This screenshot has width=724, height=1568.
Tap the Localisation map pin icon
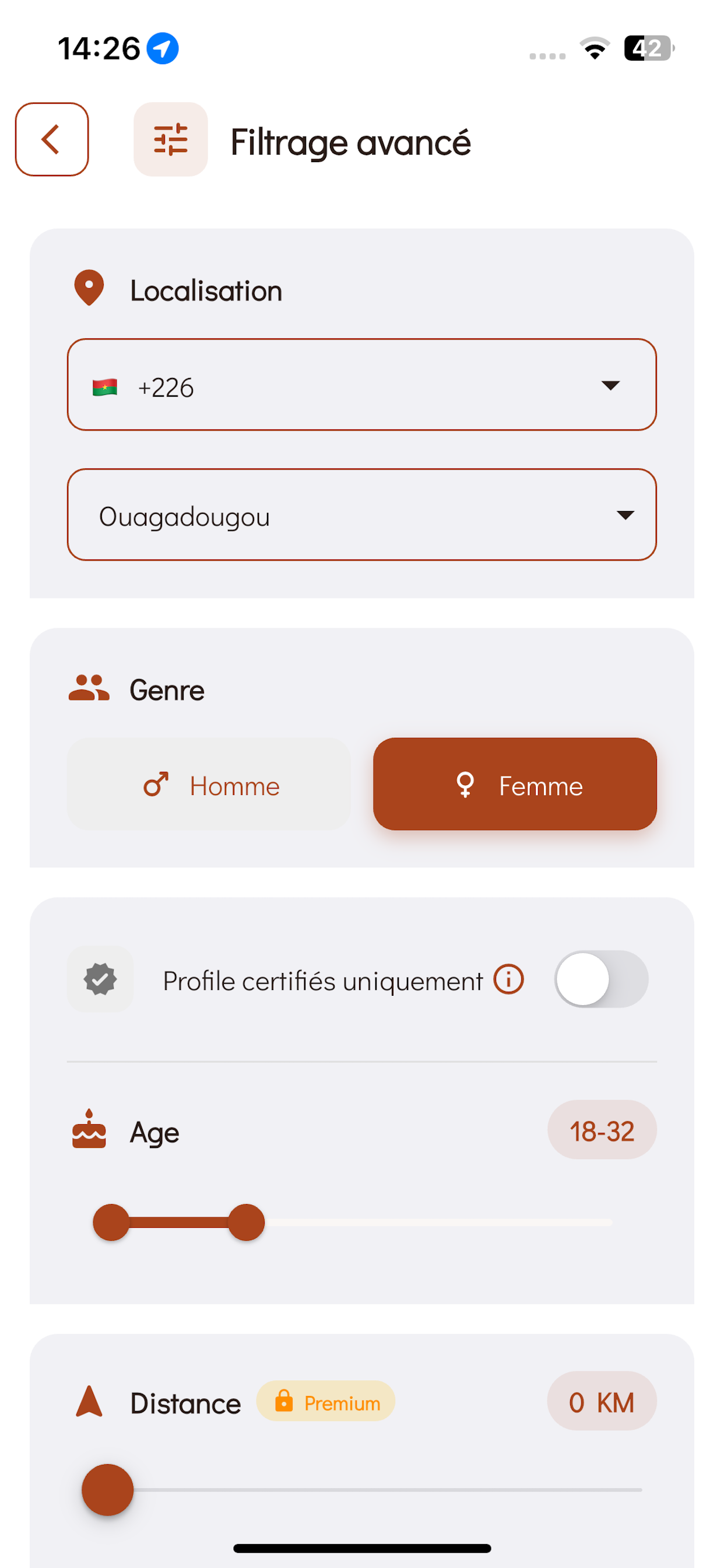pyautogui.click(x=89, y=288)
